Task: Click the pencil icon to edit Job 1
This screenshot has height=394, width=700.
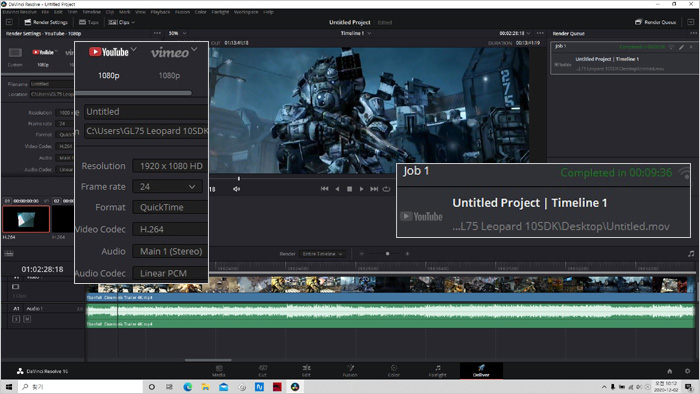Action: pos(681,47)
